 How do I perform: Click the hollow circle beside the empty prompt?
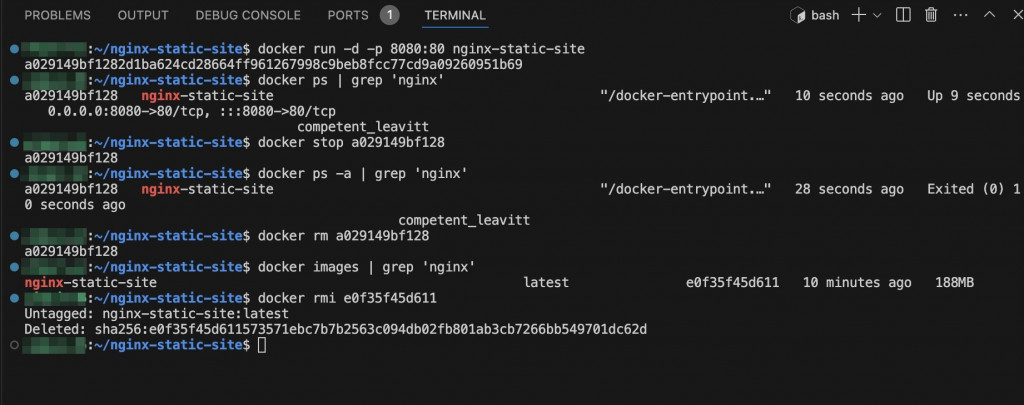coord(14,345)
